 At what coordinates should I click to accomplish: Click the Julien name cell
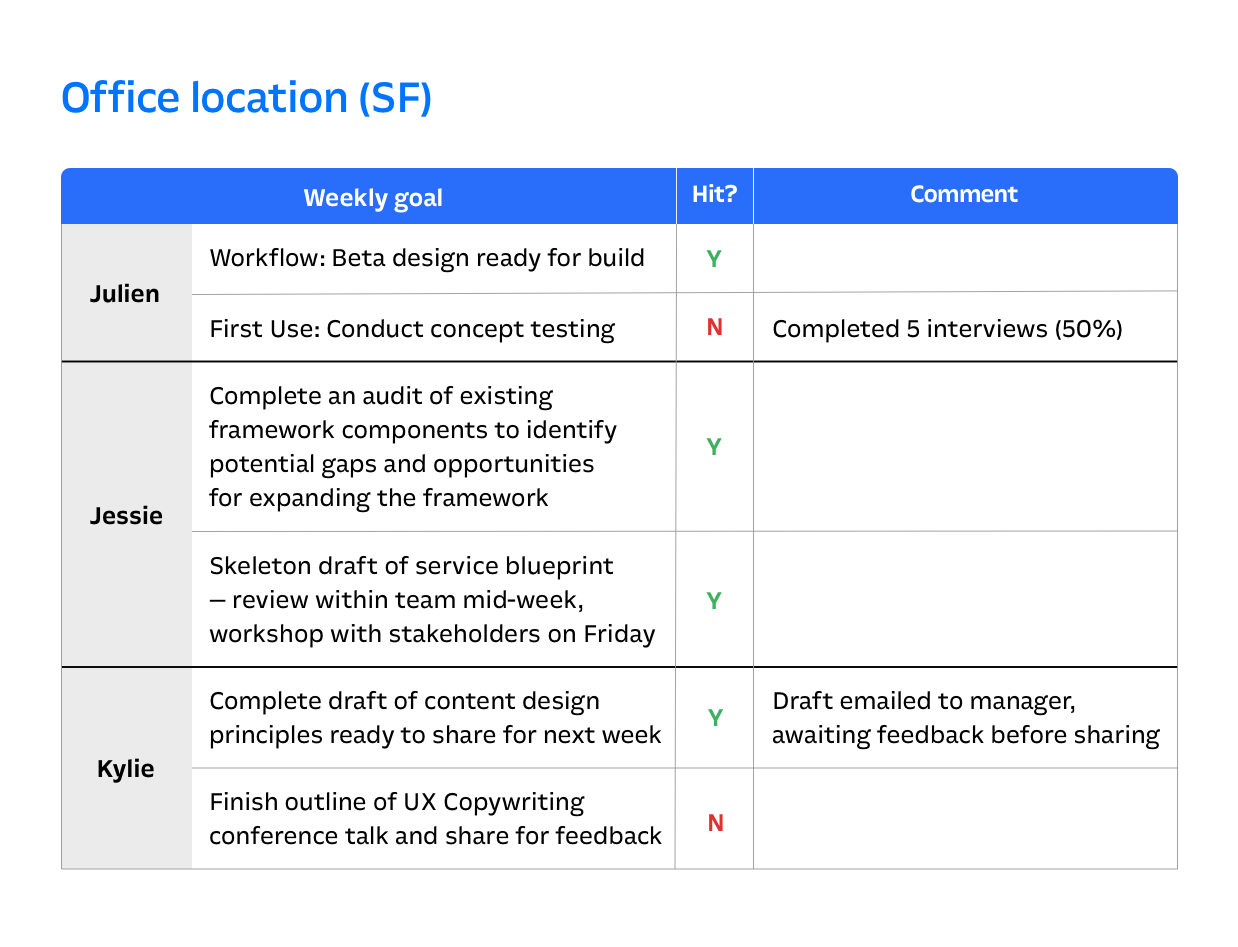pyautogui.click(x=125, y=293)
